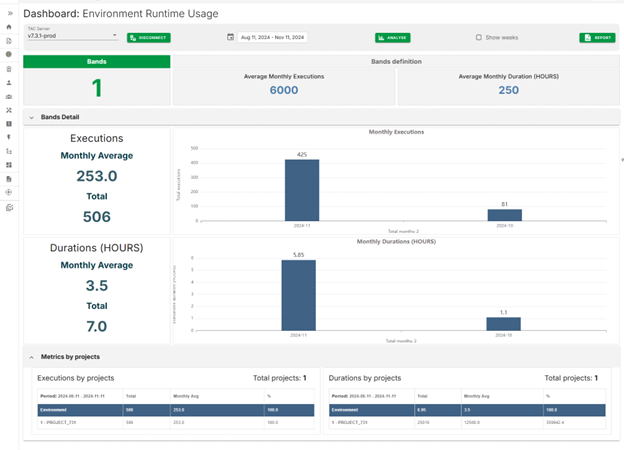Click the Home icon in sidebar
Screen dimensions: 624x450
(x=9, y=27)
